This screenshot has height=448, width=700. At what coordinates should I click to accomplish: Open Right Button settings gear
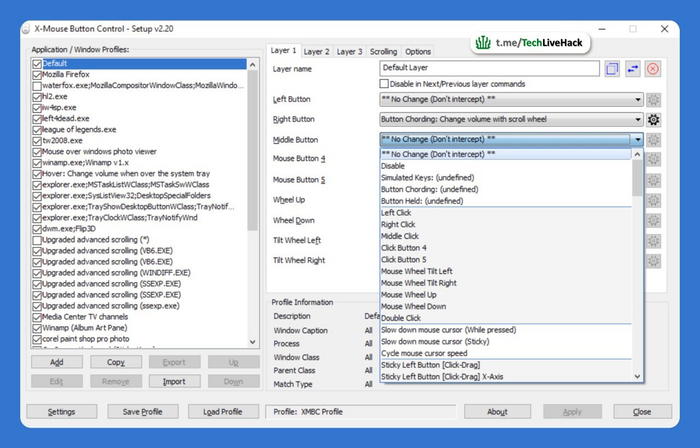[654, 120]
